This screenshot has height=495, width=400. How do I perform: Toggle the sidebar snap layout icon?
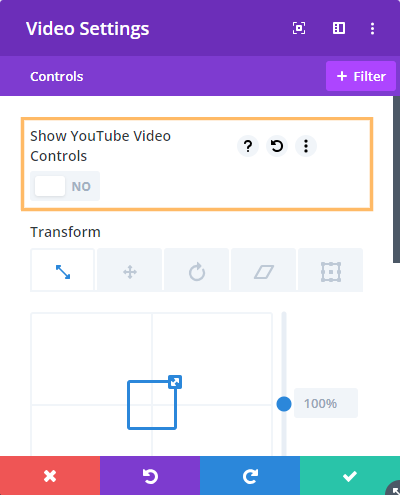point(339,28)
